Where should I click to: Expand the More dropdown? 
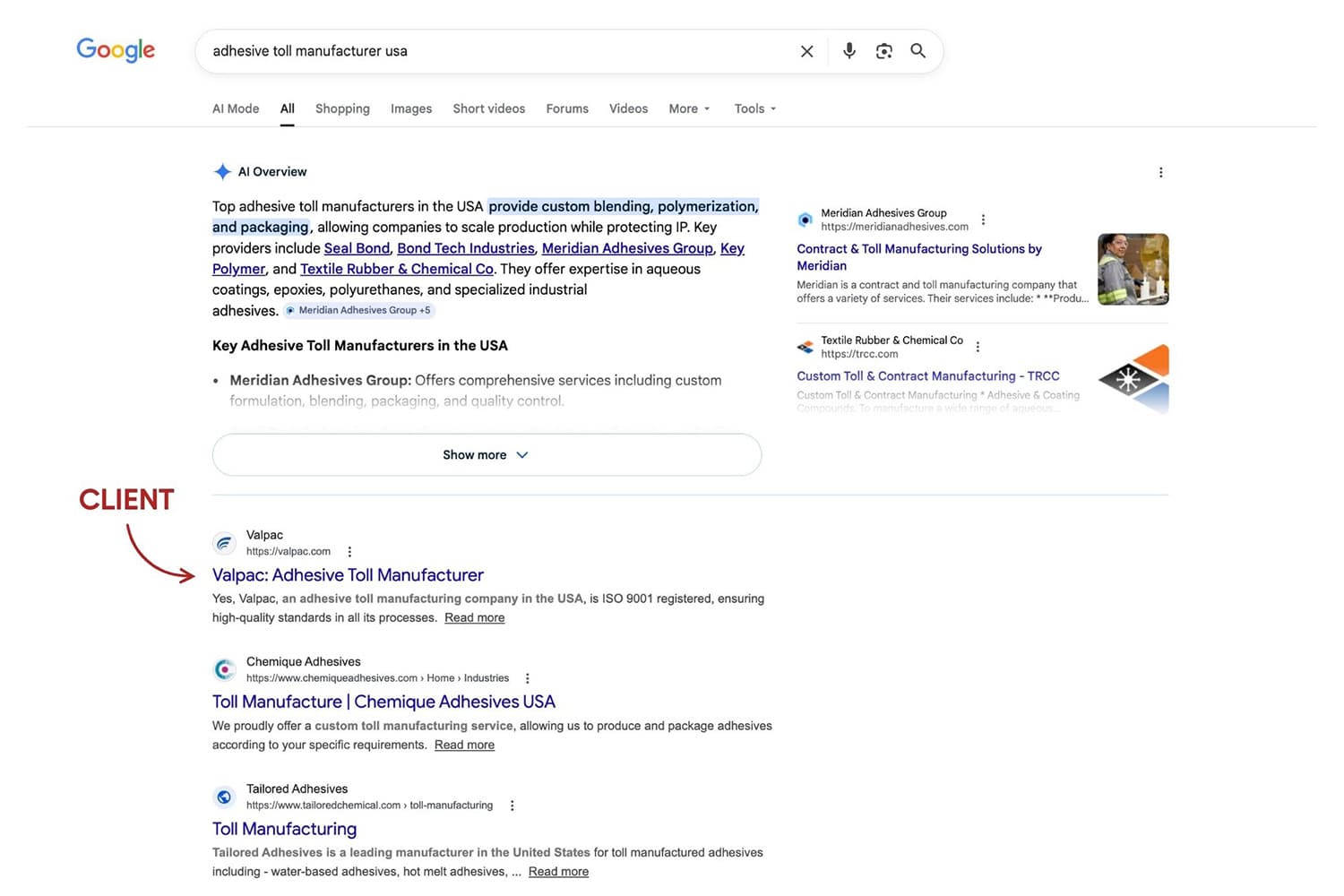(689, 108)
